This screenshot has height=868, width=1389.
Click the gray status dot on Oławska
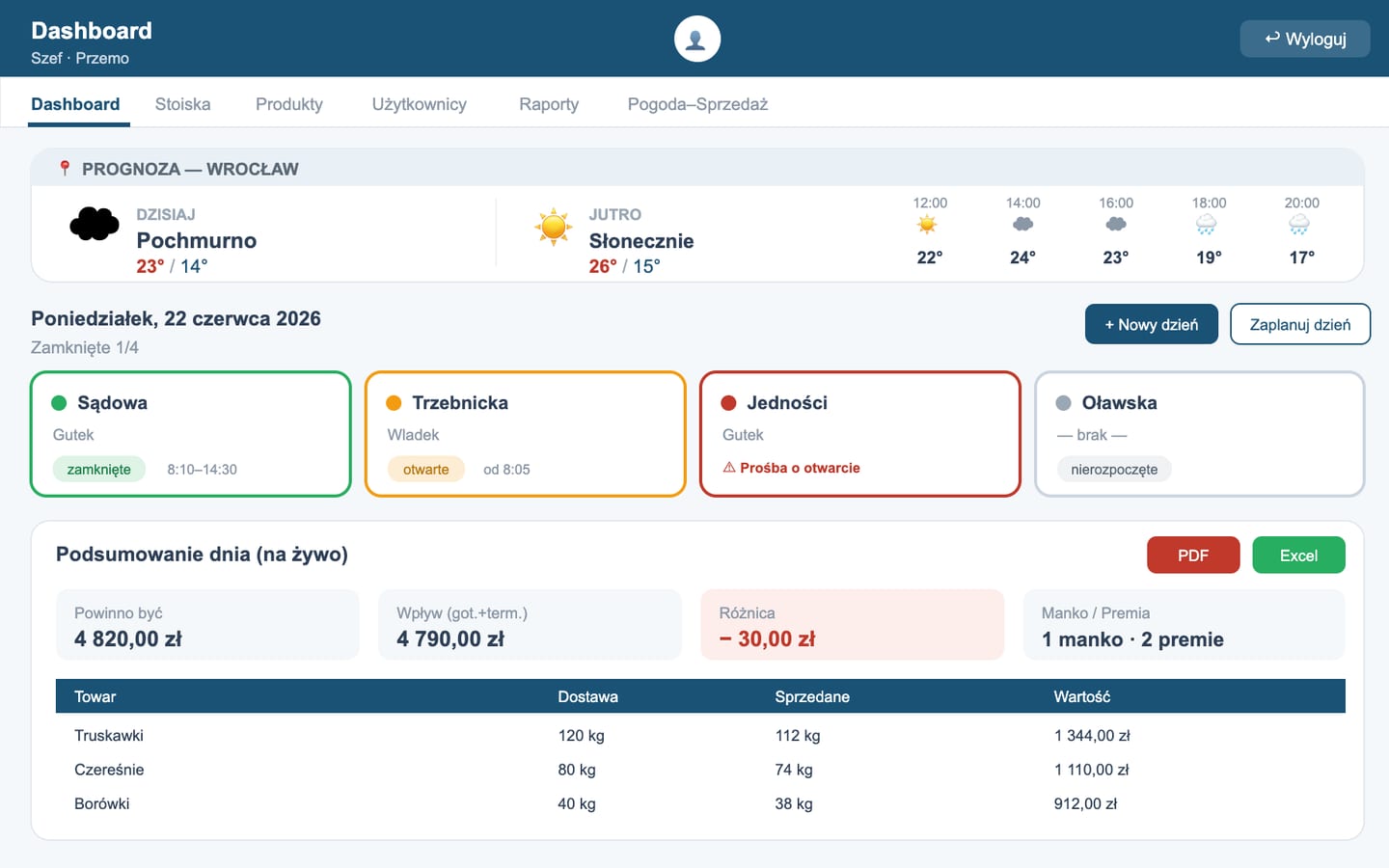(x=1064, y=403)
